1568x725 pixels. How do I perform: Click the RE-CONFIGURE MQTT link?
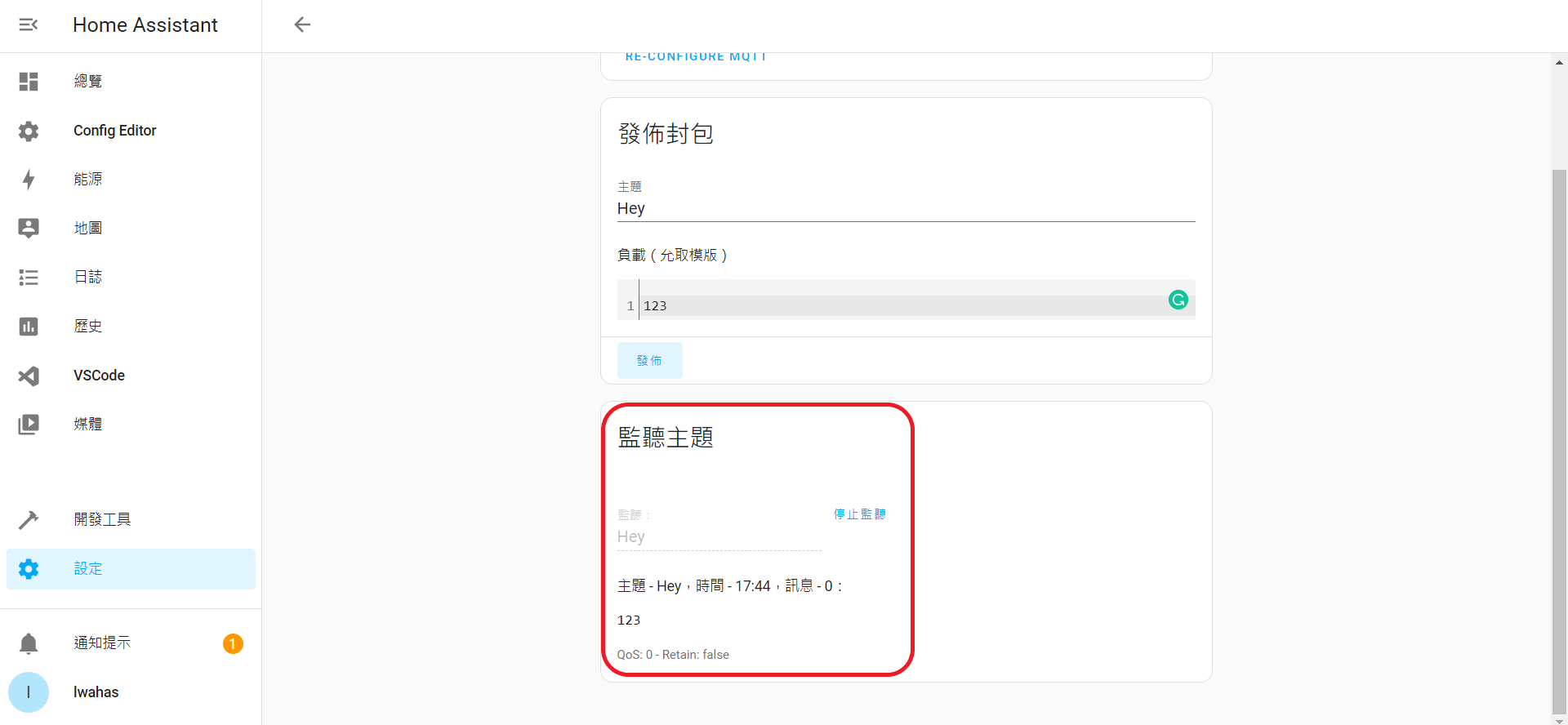[x=696, y=57]
